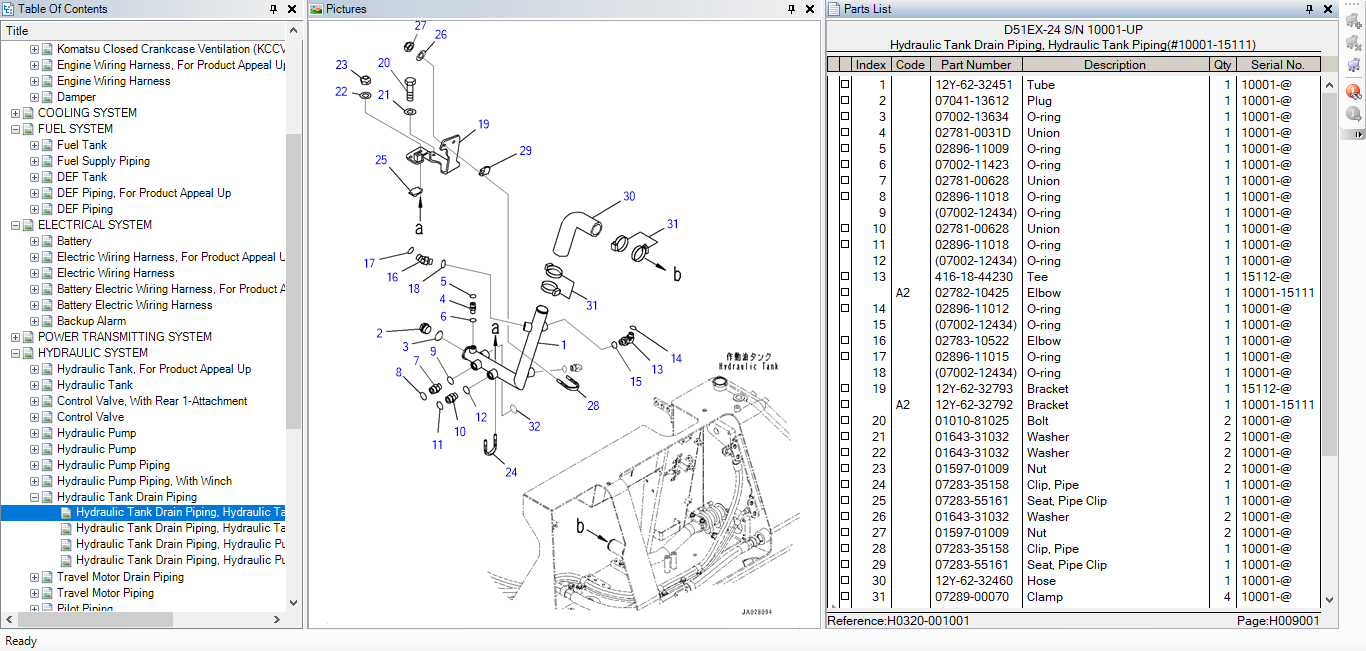Screen dimensions: 1366x651
Task: Click the page icon beside DEF Tank
Action: click(47, 177)
